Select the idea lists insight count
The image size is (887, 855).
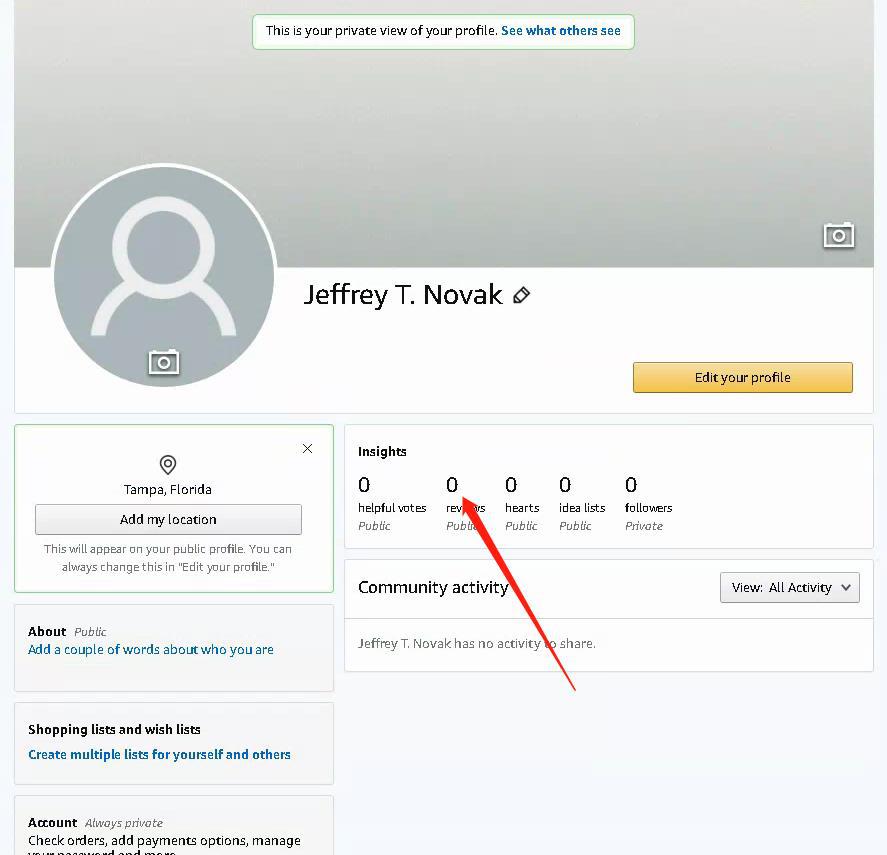pyautogui.click(x=565, y=485)
